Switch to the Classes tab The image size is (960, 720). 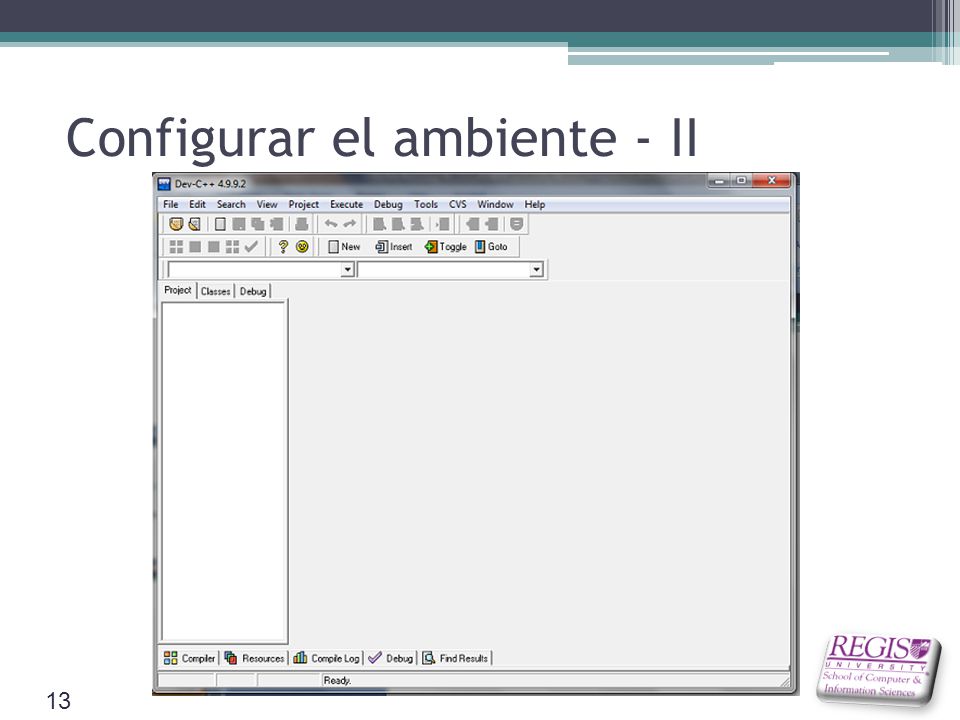[216, 291]
